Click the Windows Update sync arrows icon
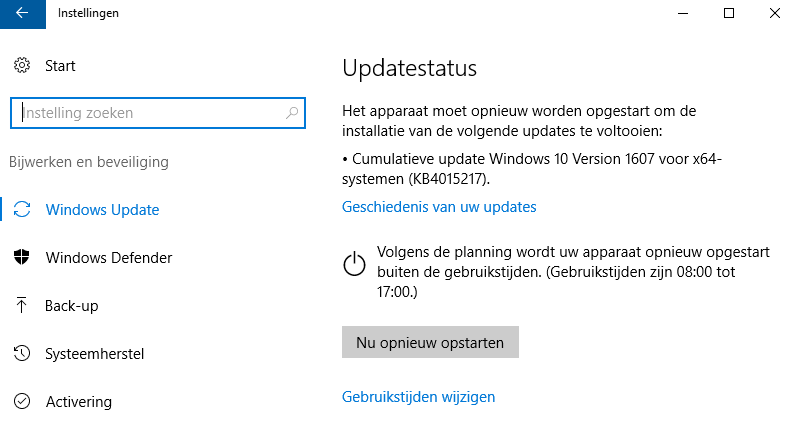Screen dimensions: 795x432 22,210
